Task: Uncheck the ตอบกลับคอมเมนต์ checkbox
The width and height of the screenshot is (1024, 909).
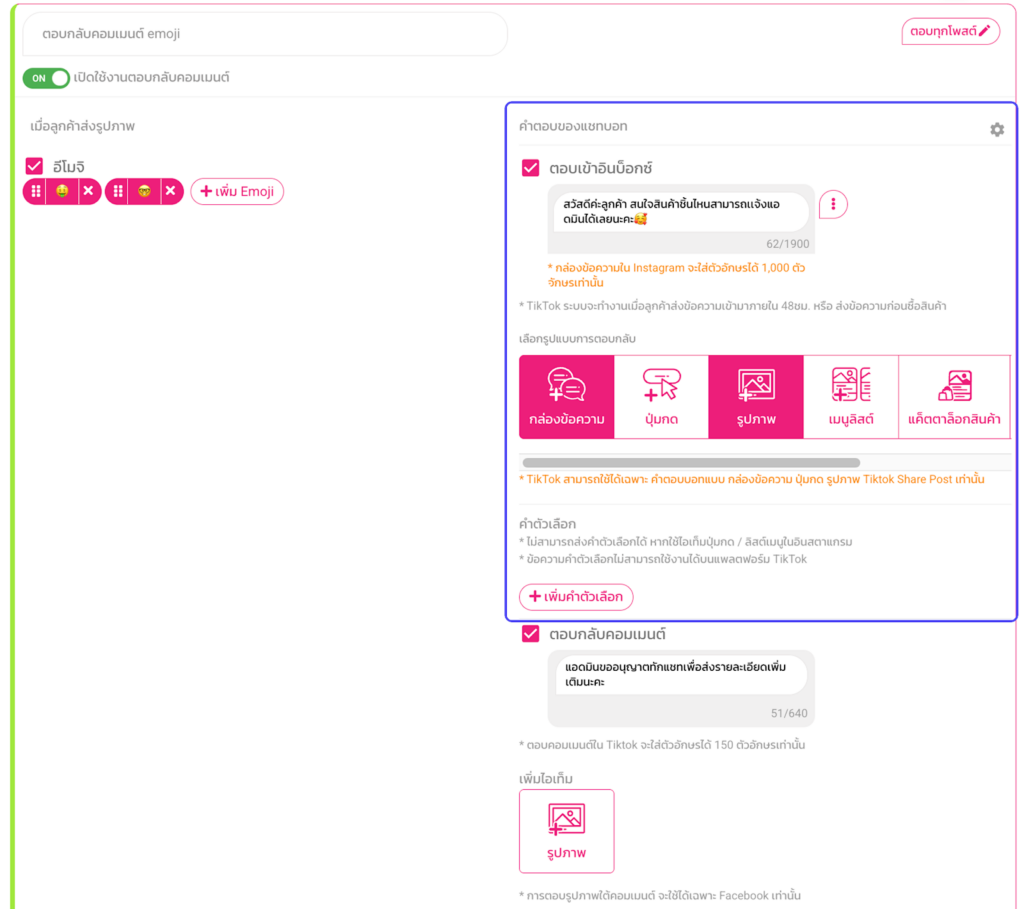Action: tap(531, 634)
